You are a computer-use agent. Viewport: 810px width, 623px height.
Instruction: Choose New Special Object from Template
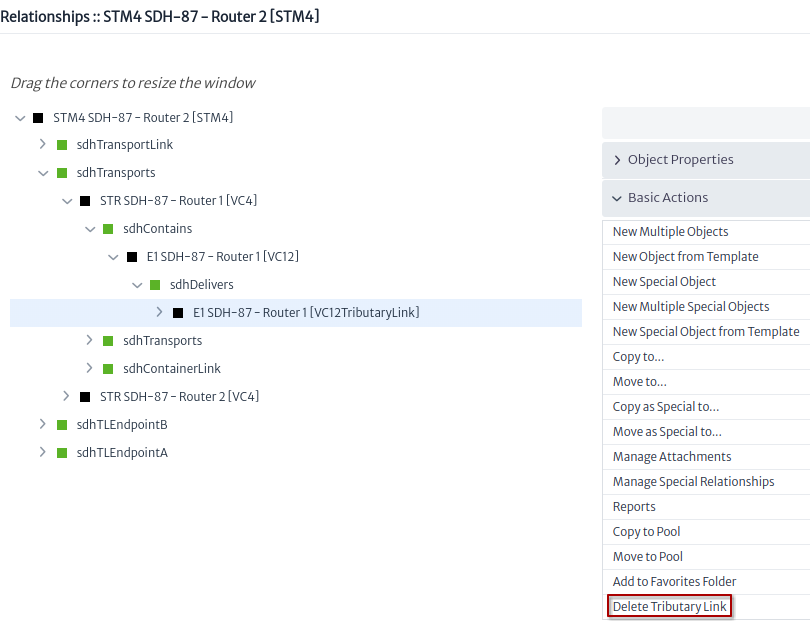(x=706, y=332)
